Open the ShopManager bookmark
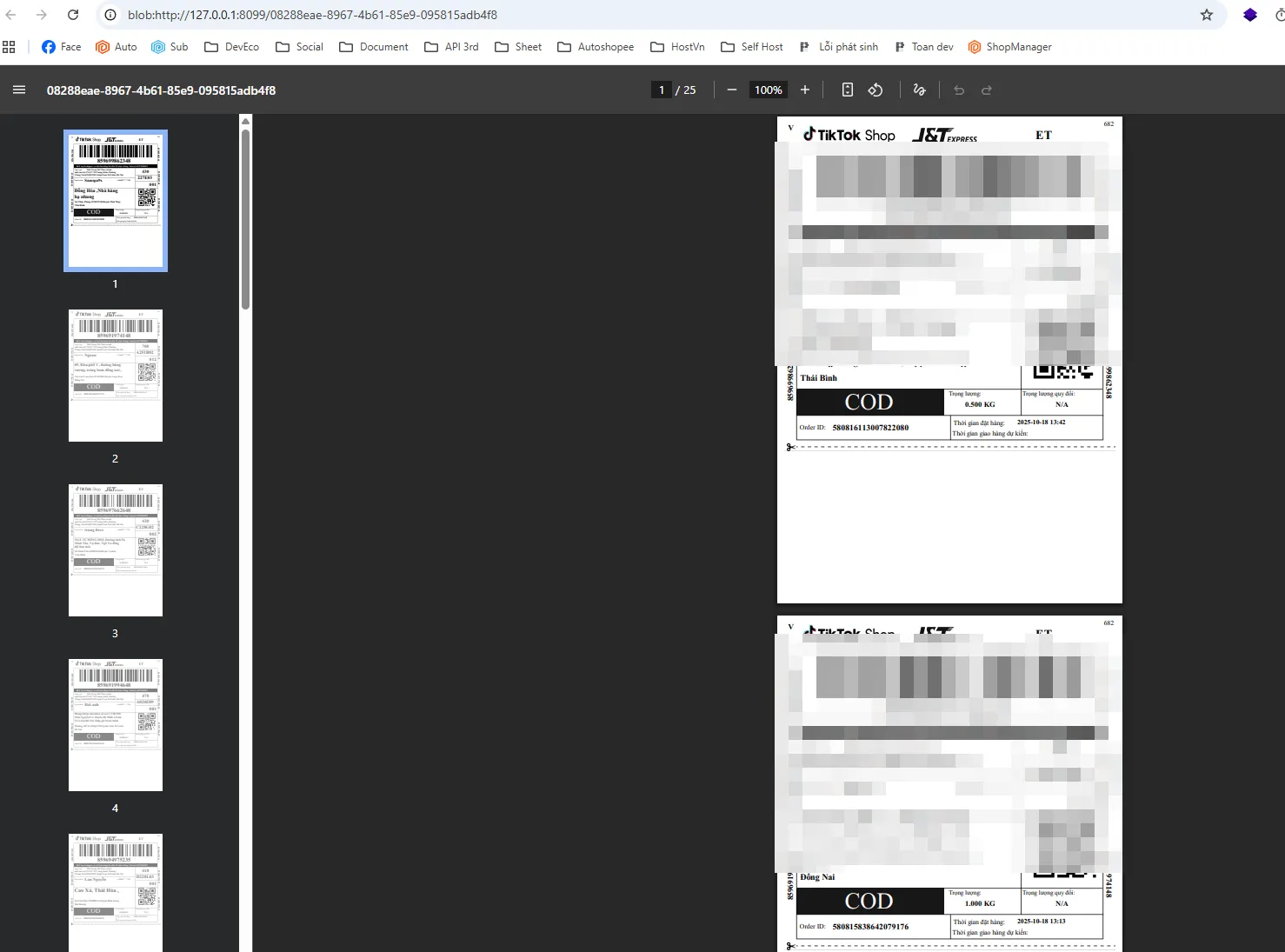 tap(1010, 47)
